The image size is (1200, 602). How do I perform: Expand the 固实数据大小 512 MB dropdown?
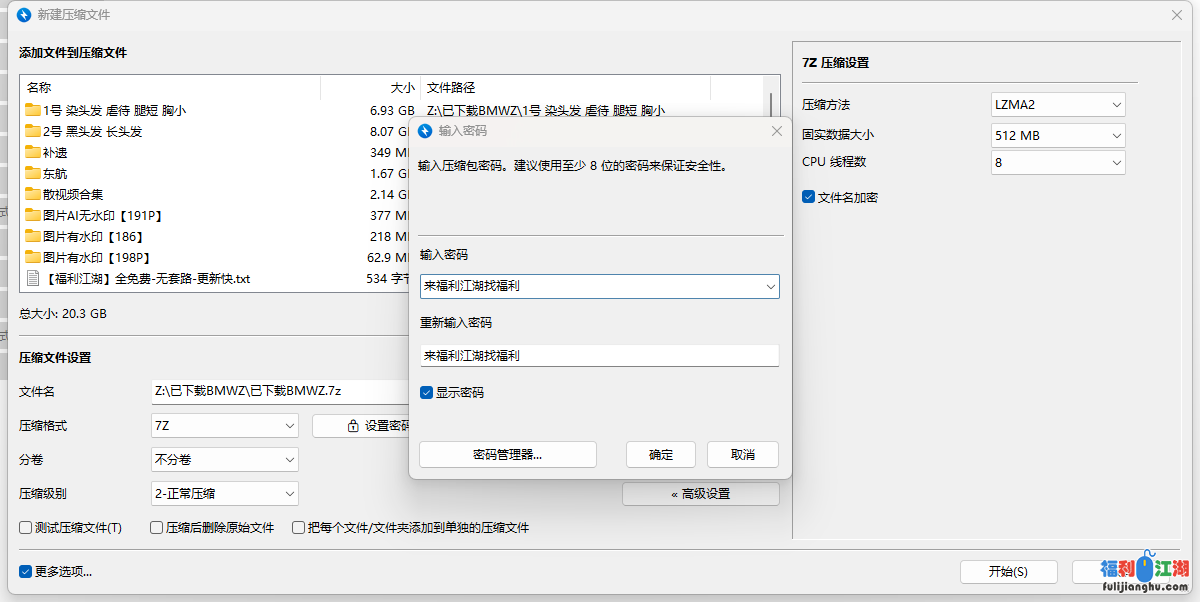(1058, 135)
